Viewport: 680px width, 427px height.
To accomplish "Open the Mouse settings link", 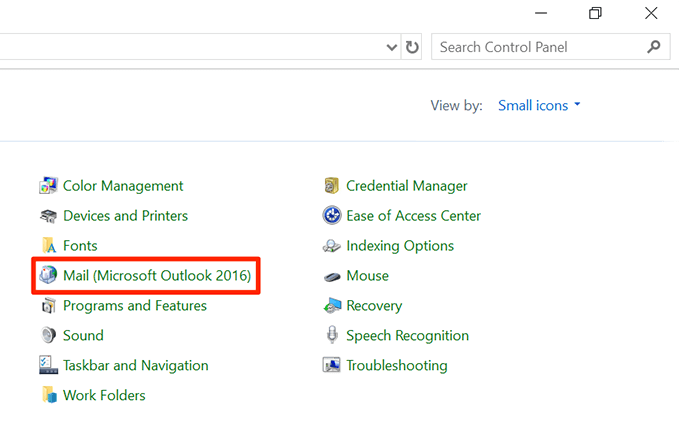I will click(367, 276).
